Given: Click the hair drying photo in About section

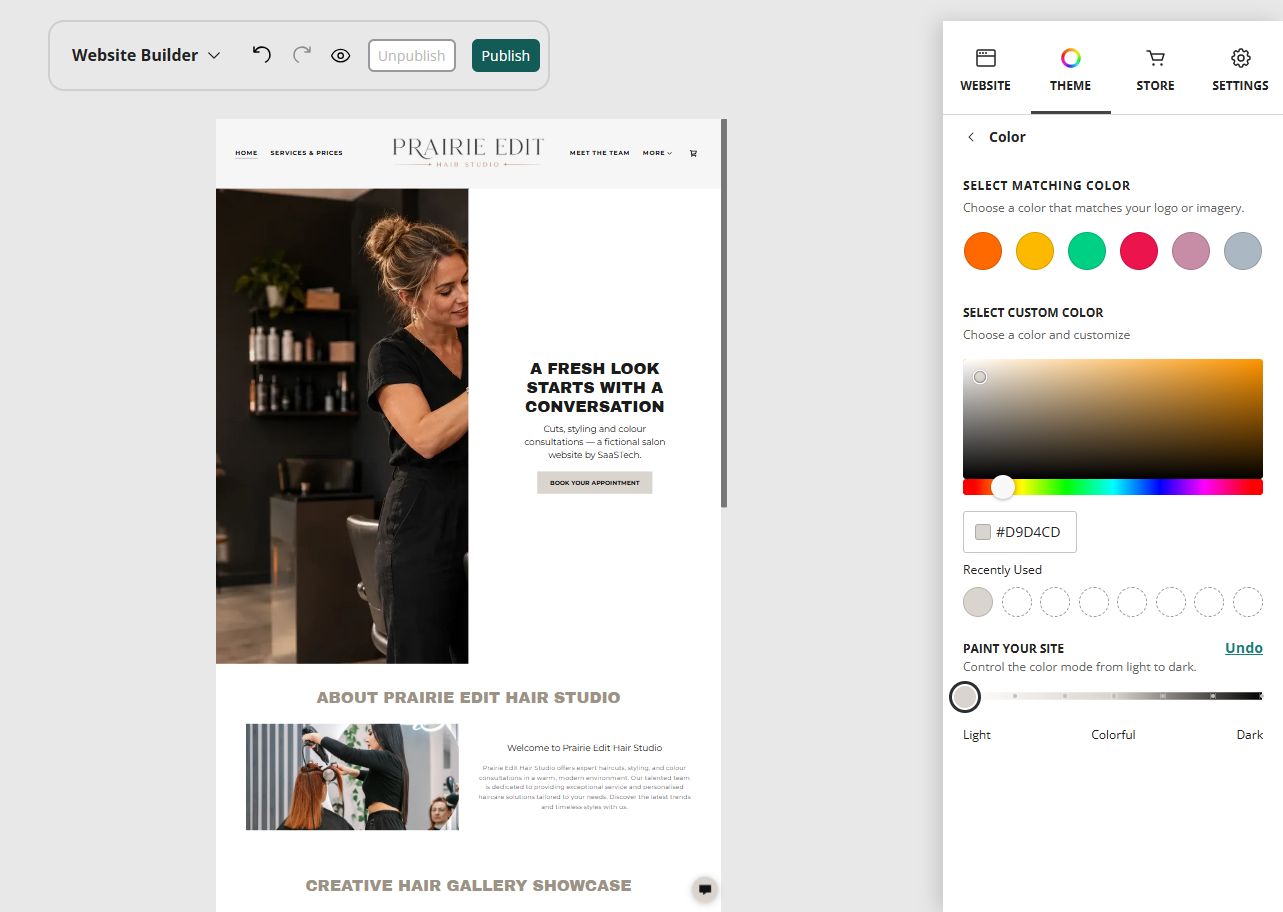Looking at the screenshot, I should pyautogui.click(x=352, y=777).
